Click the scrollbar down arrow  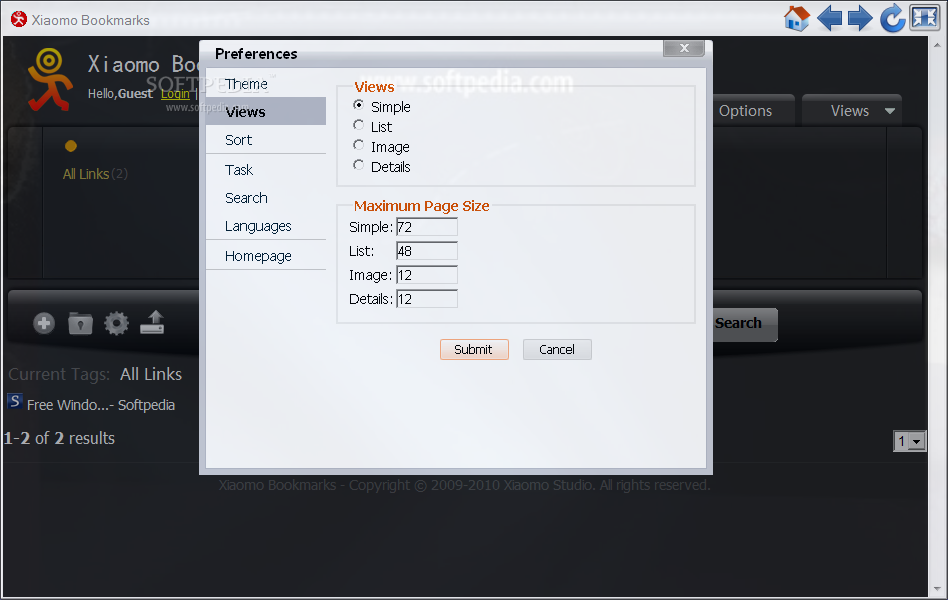[937, 589]
